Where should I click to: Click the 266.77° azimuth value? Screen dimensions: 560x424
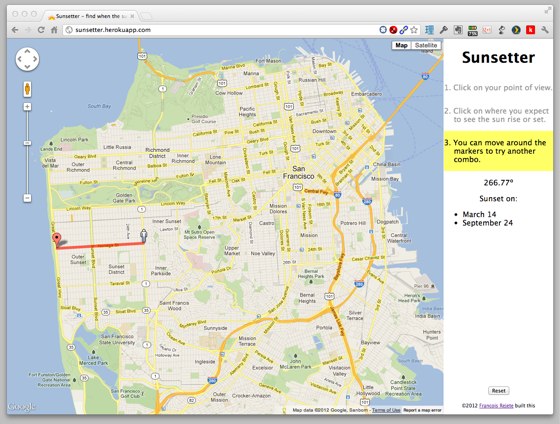[x=498, y=183]
